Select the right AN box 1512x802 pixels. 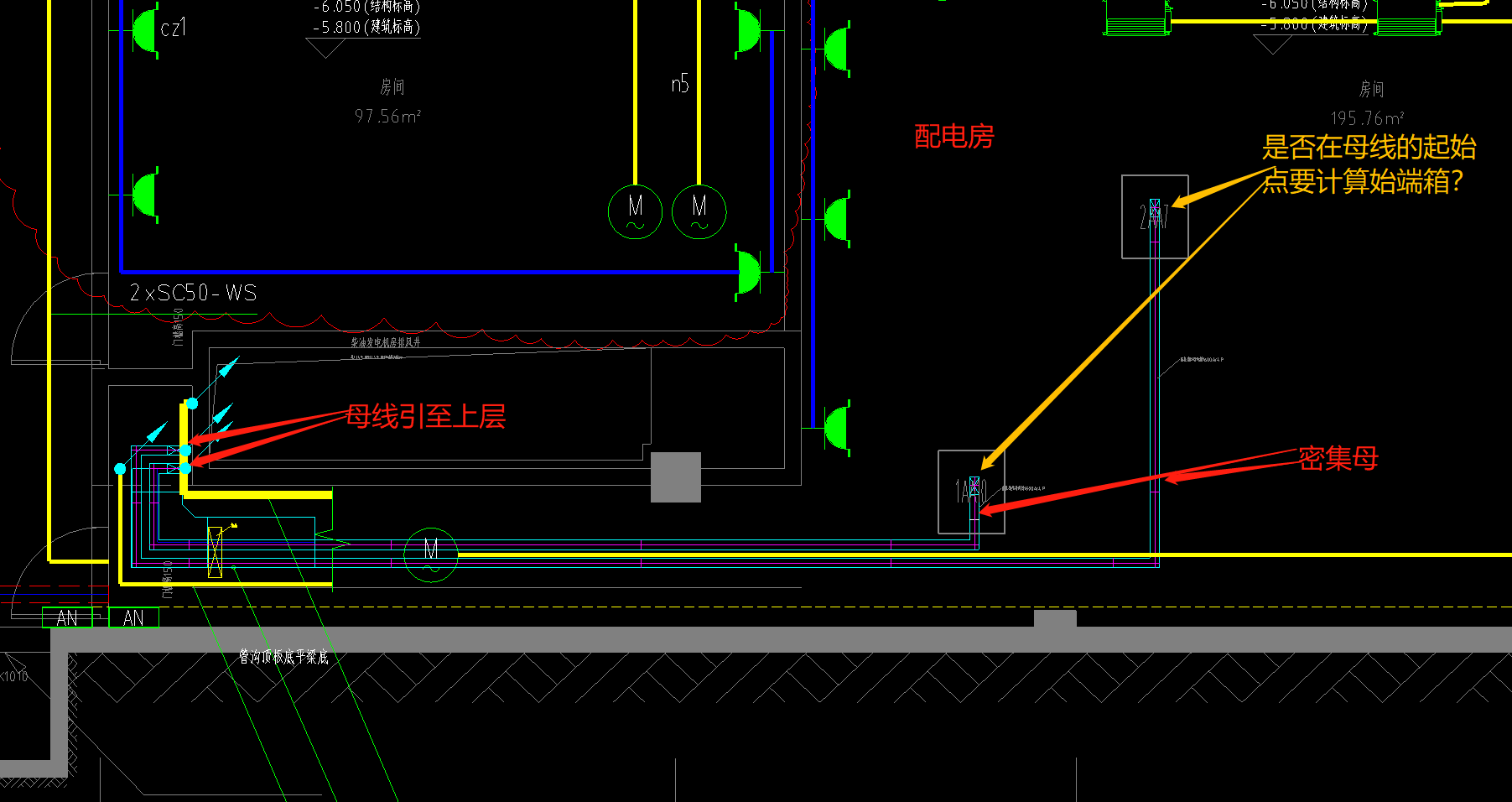133,618
